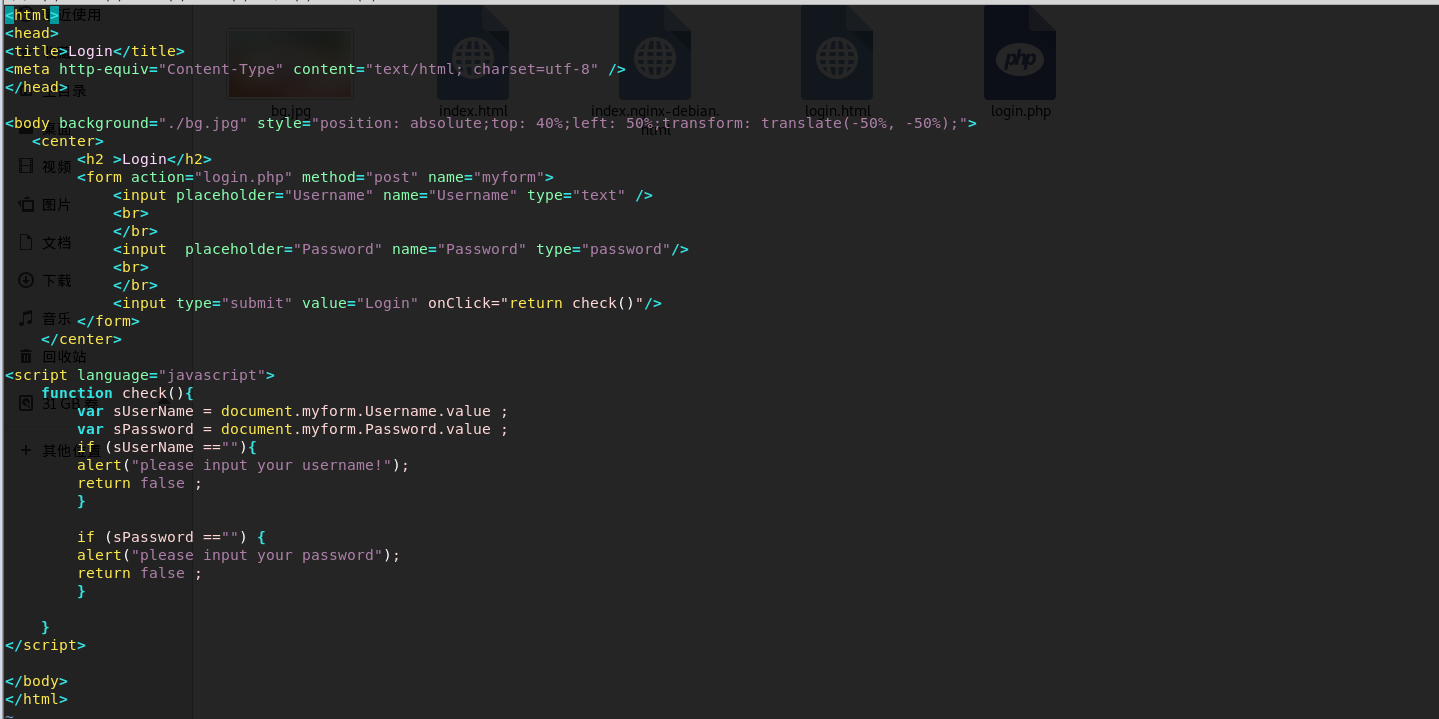The image size is (1439, 719).
Task: Click the if (sPassword =="") { line
Action: (171, 537)
